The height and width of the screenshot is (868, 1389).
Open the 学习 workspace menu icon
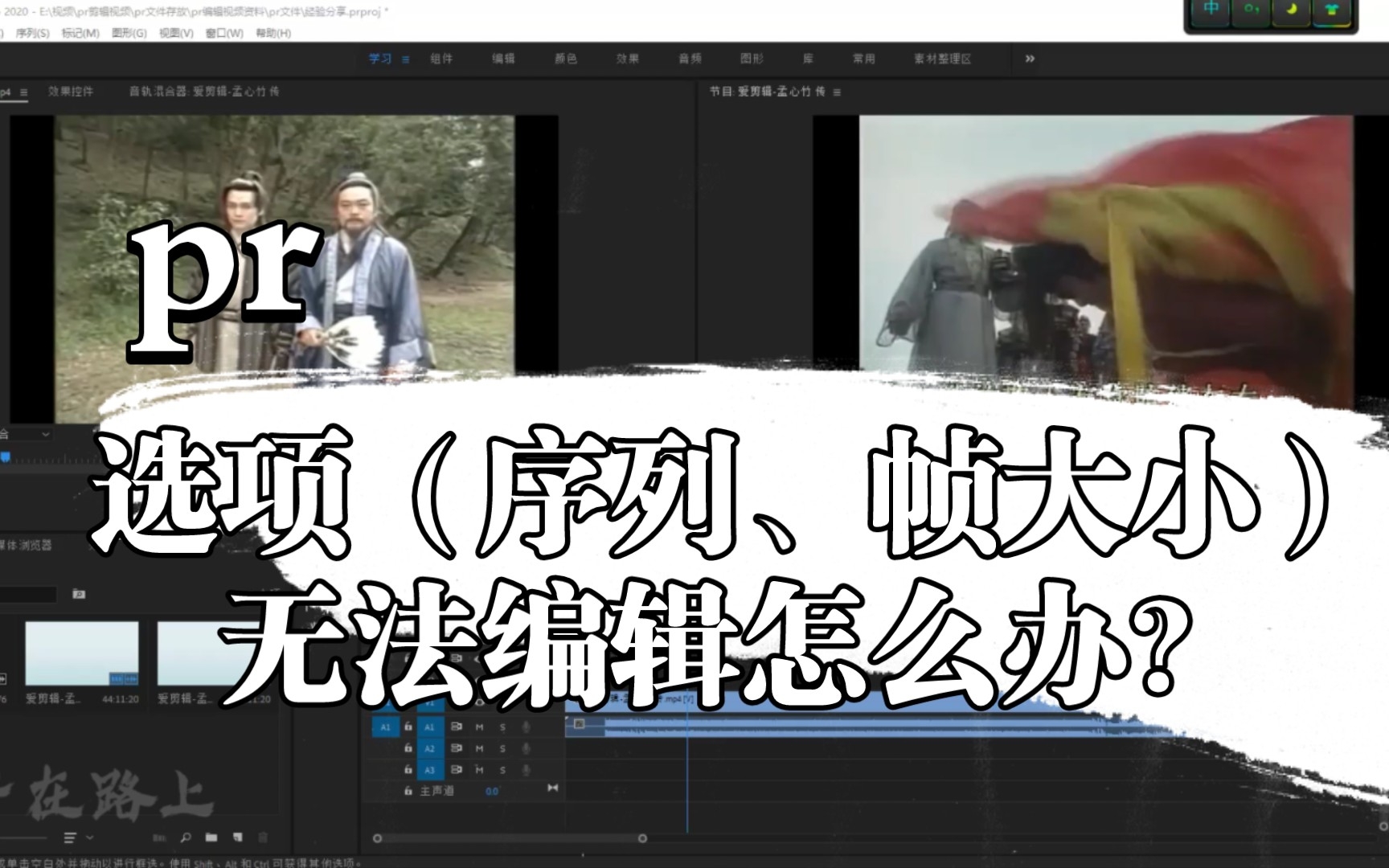(x=406, y=59)
